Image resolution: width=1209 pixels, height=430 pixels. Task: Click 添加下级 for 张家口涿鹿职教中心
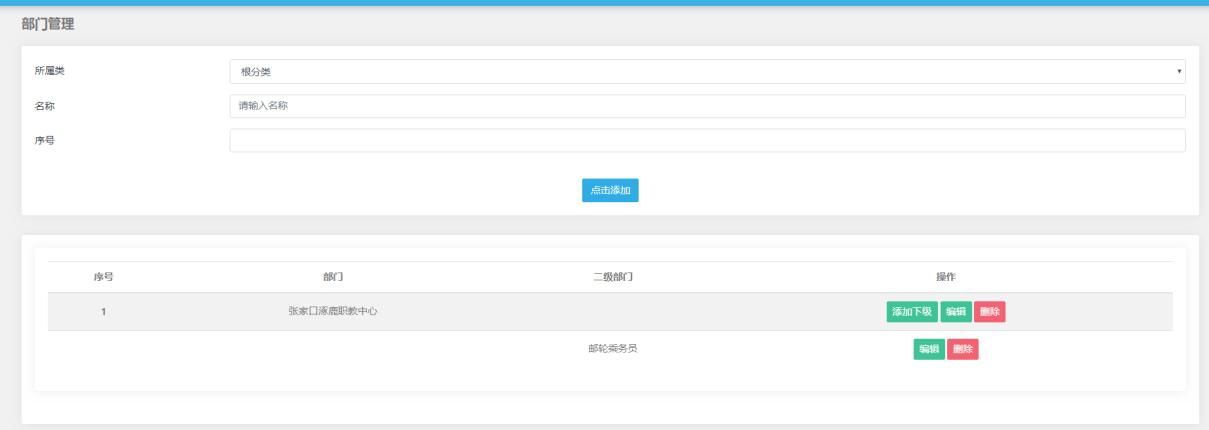pyautogui.click(x=911, y=312)
